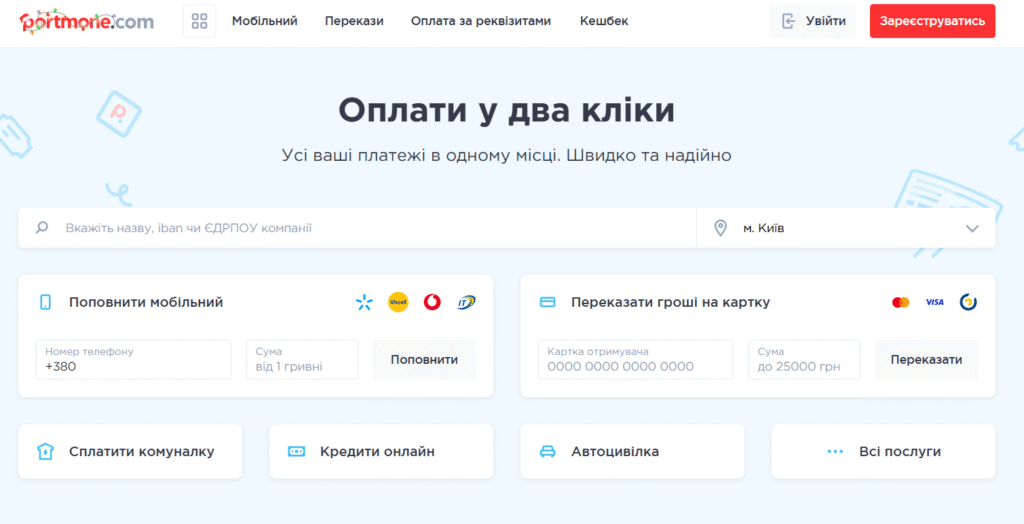Select the Kyivstar operator icon
Viewport: 1024px width, 524px height.
pyautogui.click(x=364, y=302)
